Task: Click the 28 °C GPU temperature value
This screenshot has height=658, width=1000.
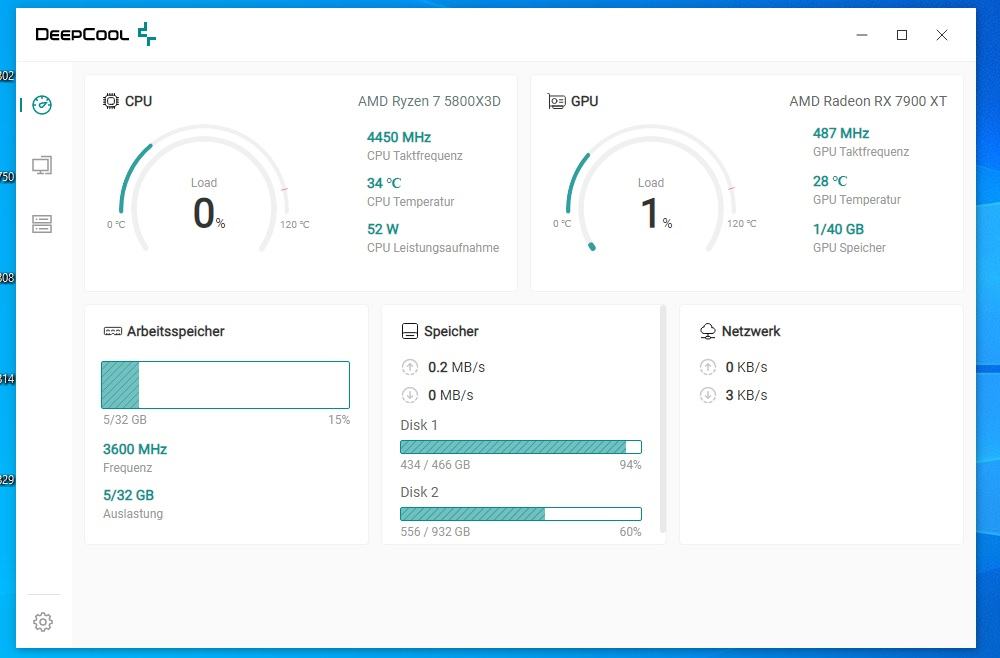Action: (830, 181)
